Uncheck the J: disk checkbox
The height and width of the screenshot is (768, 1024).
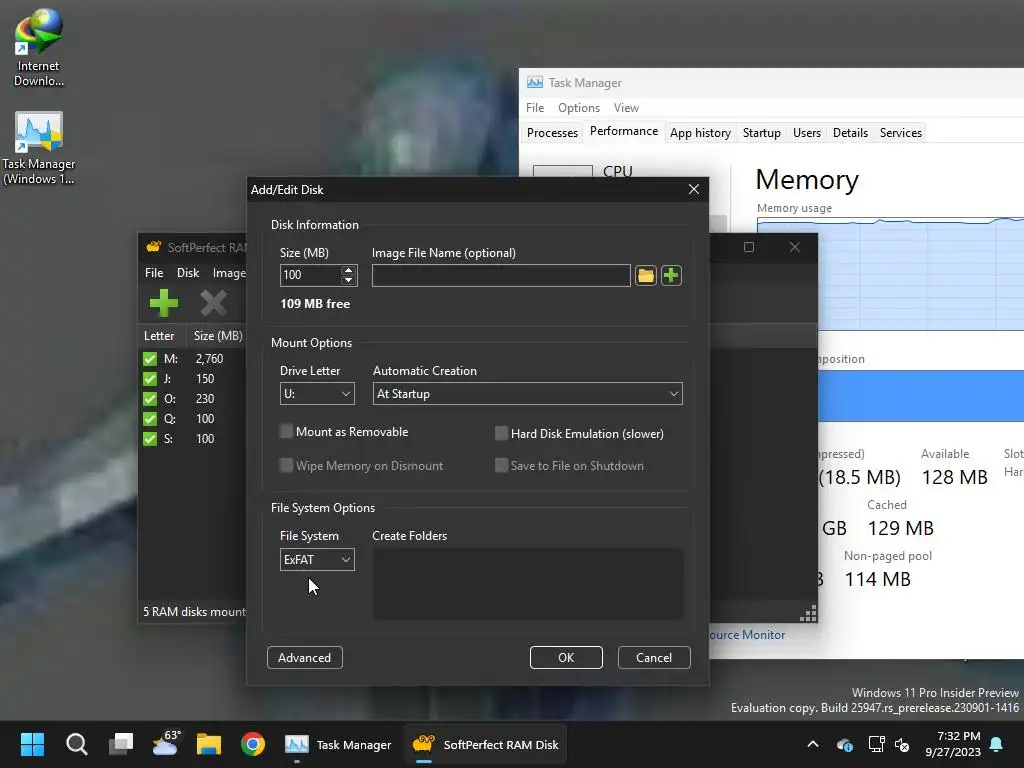click(150, 379)
